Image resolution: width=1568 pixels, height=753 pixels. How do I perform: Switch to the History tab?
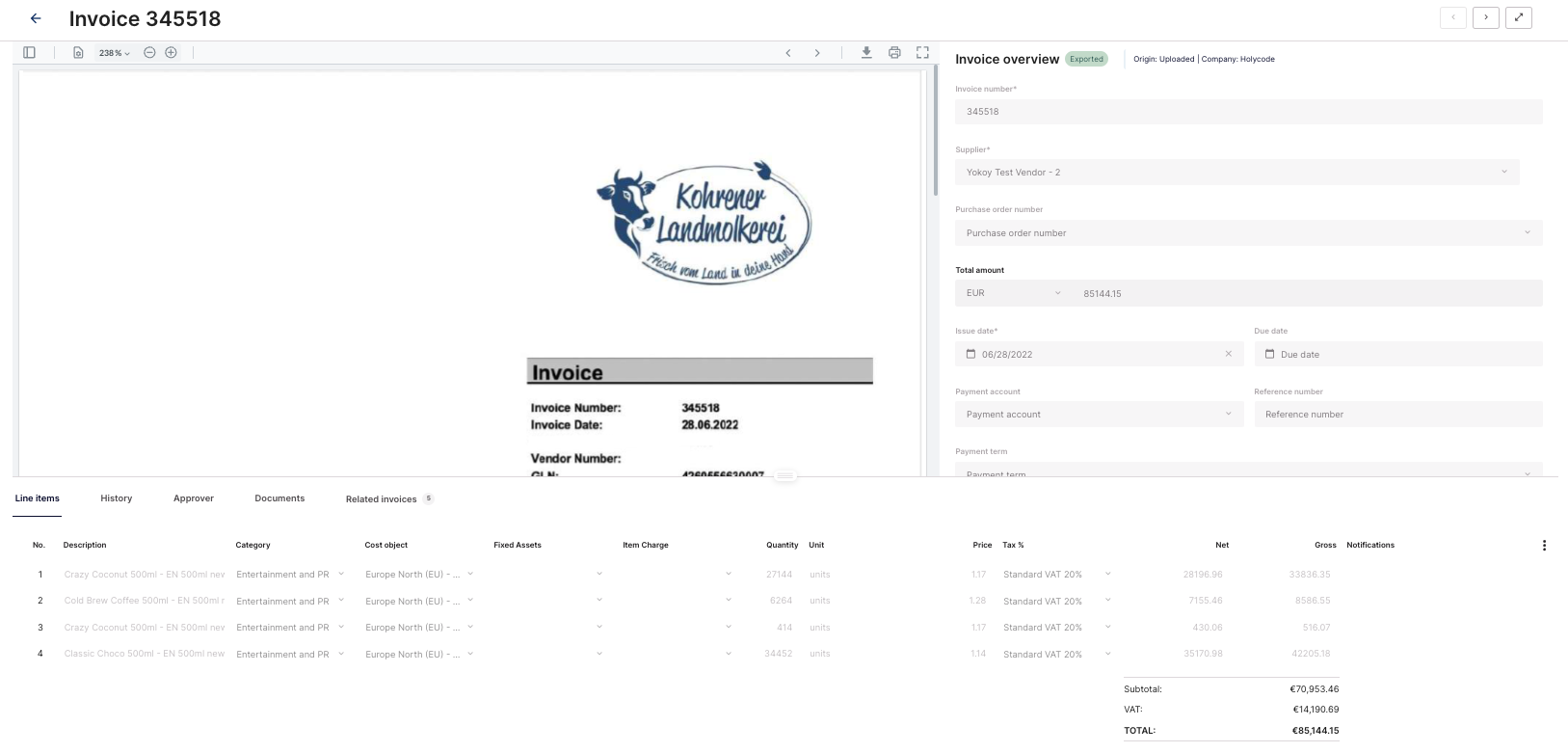click(x=117, y=498)
